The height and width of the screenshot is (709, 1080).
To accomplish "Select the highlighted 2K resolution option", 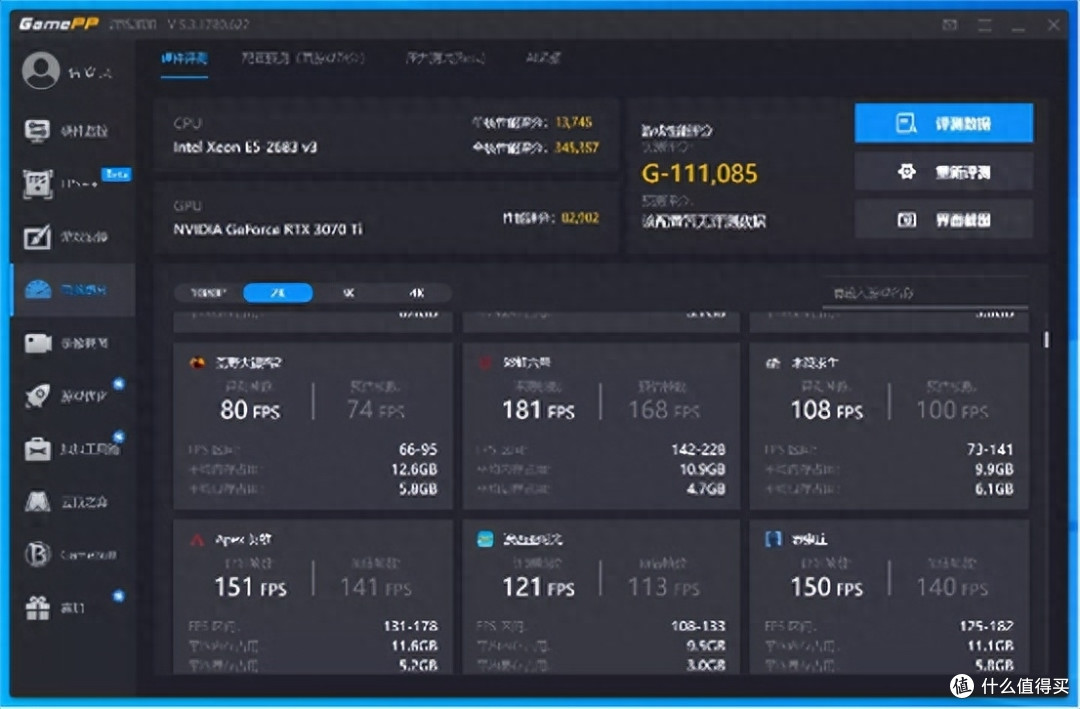I will click(278, 293).
